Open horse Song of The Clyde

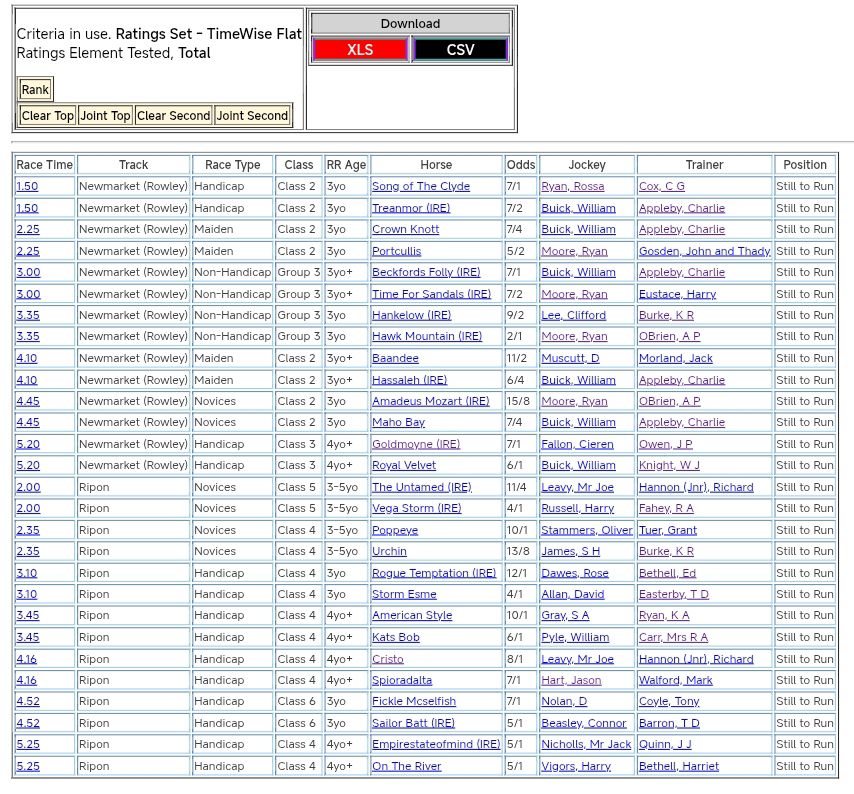[420, 187]
